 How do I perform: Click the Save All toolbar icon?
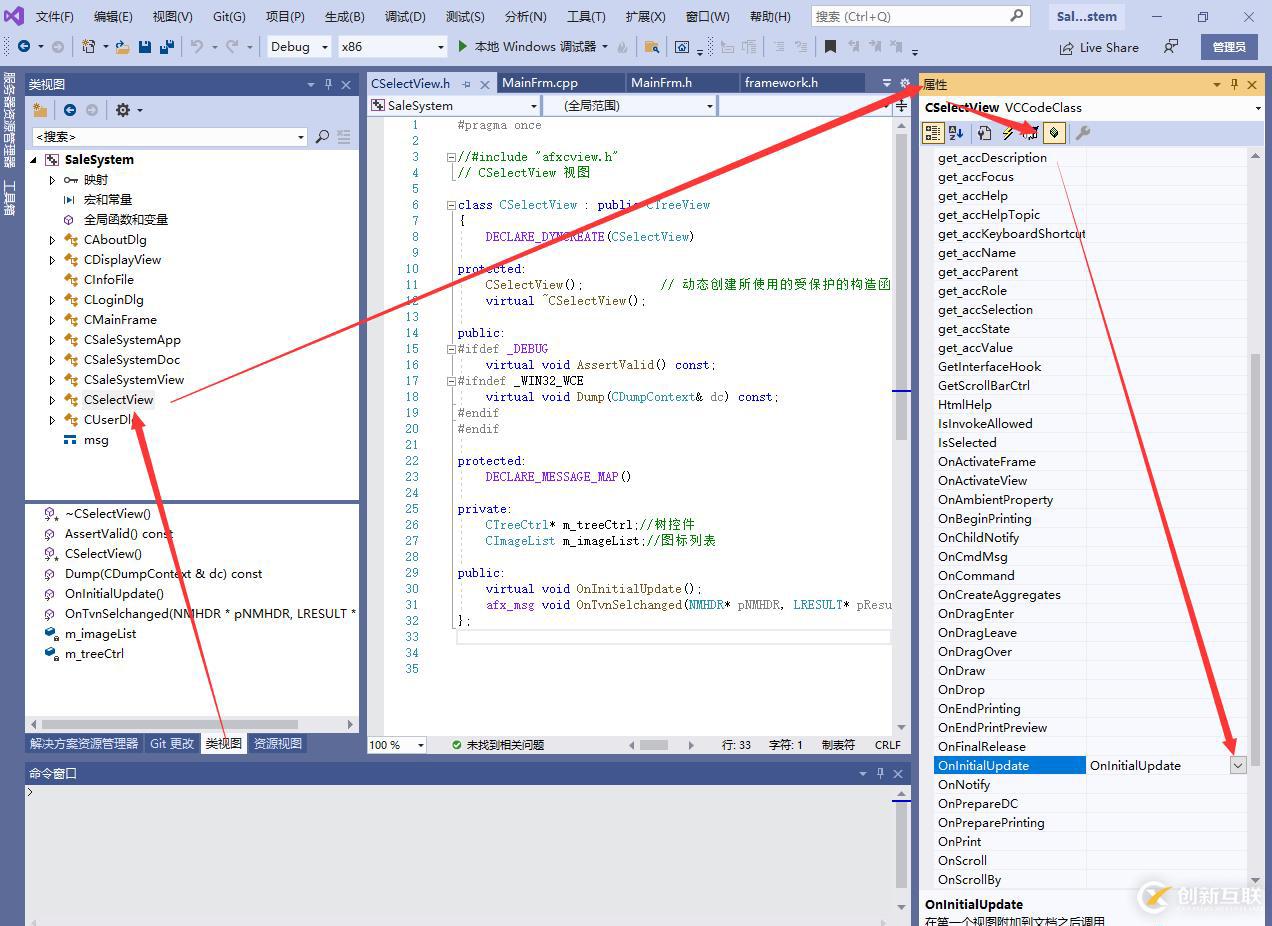[x=166, y=47]
